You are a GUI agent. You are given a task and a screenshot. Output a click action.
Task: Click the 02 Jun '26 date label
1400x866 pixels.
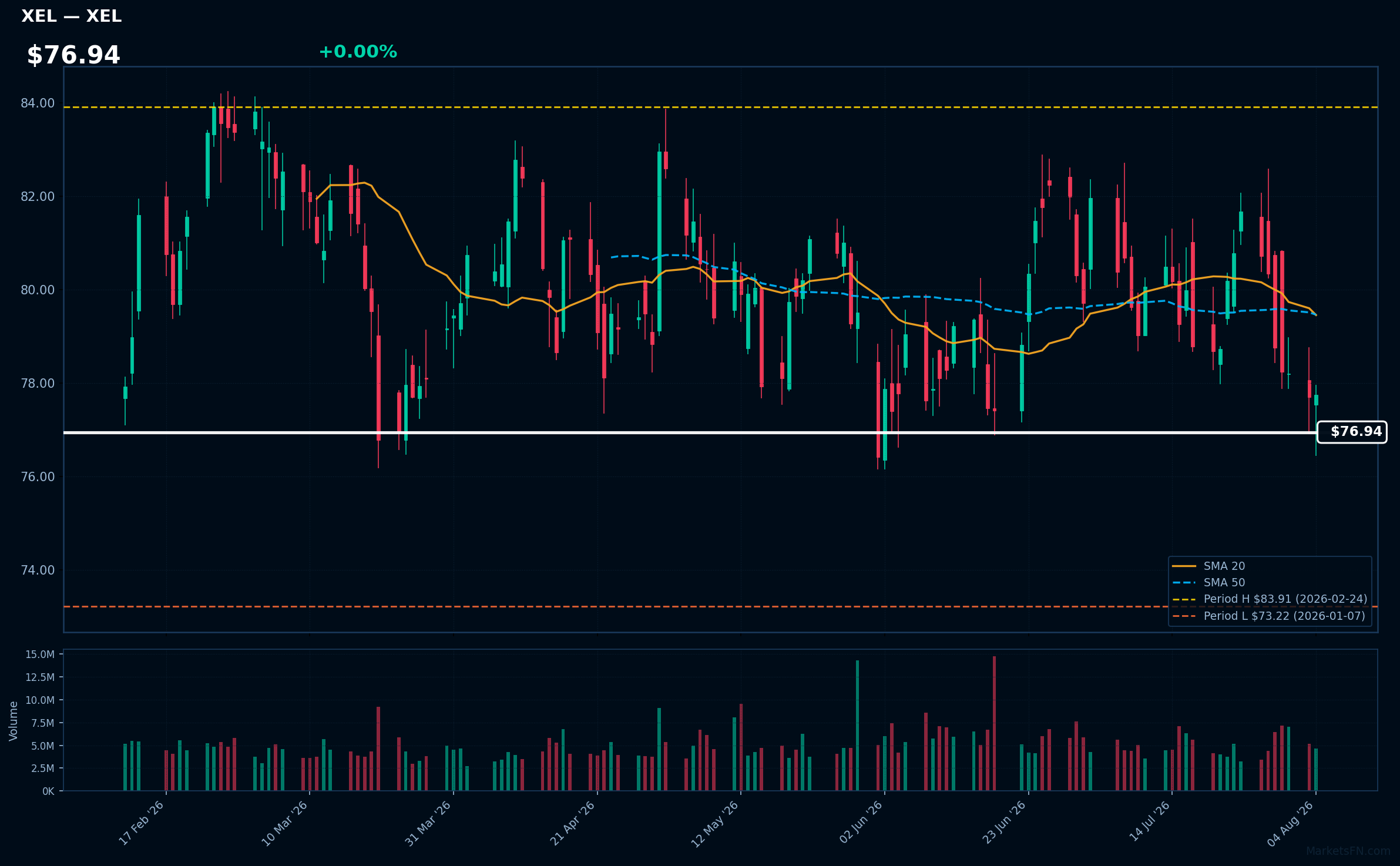pyautogui.click(x=861, y=822)
